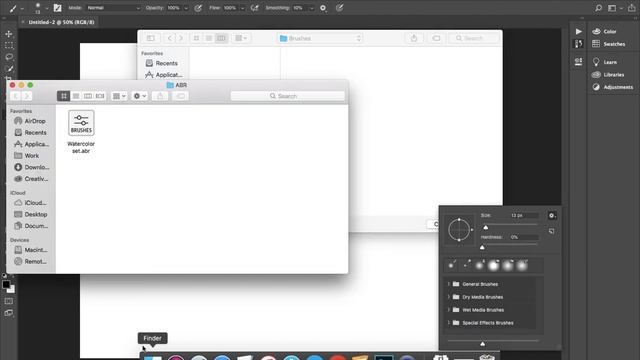Screen dimensions: 640x360
Task: Open the Brush Settings panel toggle icon
Action: point(58,8)
